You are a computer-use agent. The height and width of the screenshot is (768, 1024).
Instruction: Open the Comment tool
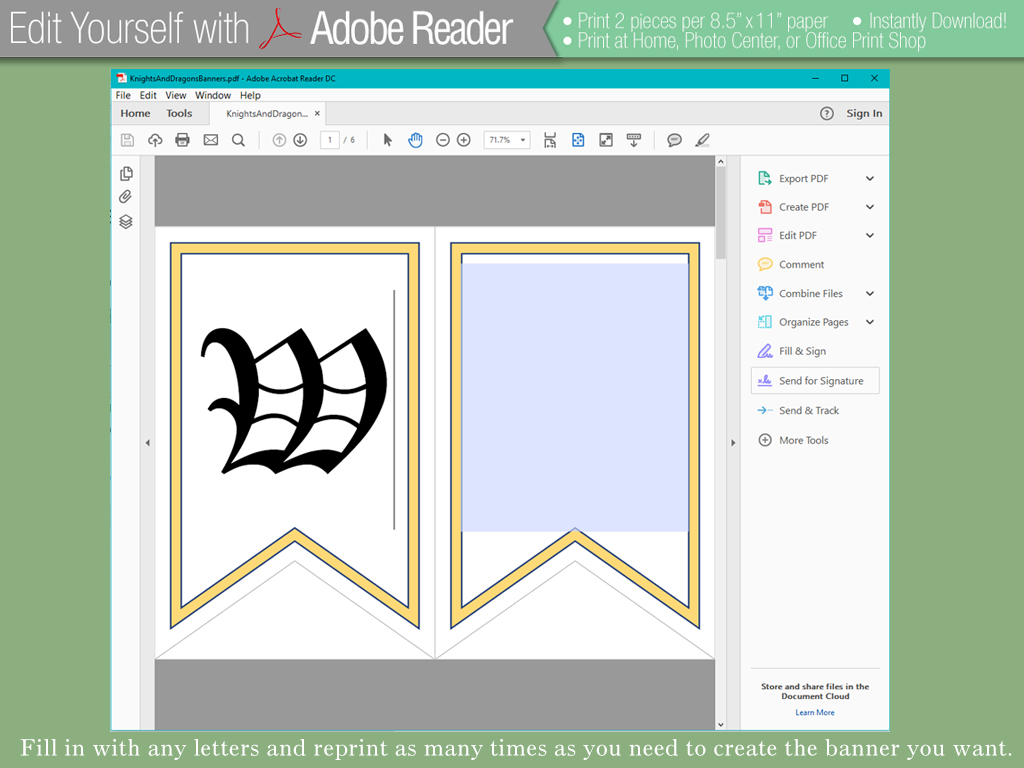pos(801,264)
